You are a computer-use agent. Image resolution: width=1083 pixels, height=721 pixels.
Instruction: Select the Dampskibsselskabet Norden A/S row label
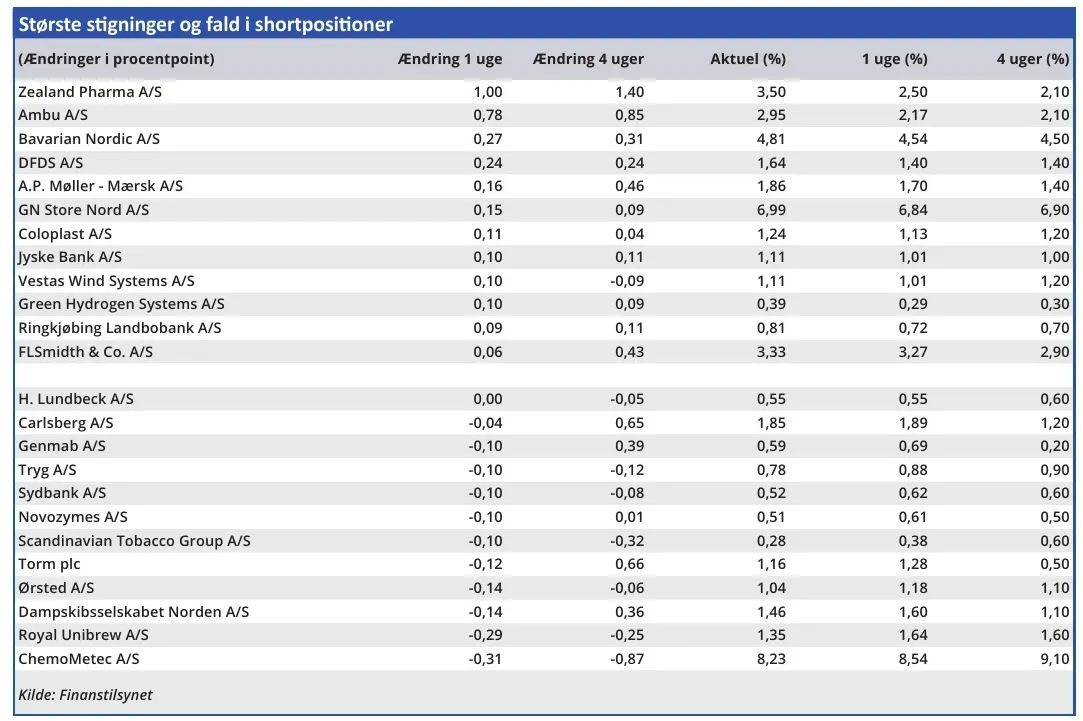tap(133, 612)
